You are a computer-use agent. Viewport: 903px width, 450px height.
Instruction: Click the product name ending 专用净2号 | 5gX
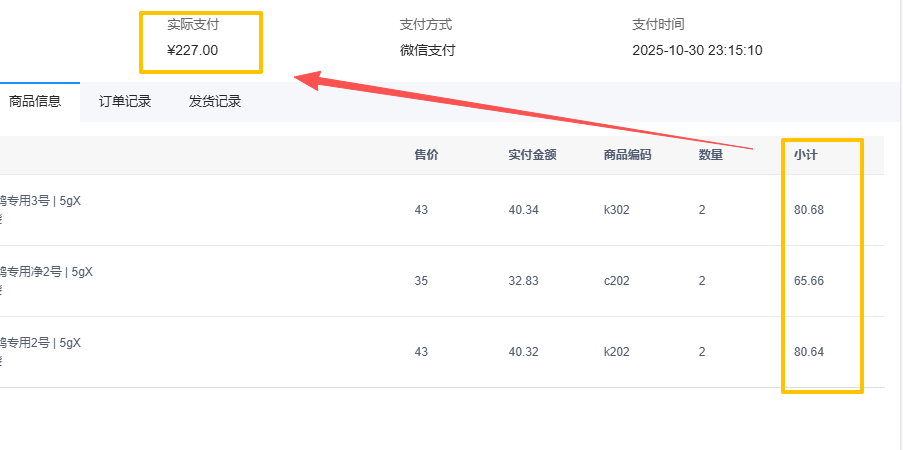click(x=46, y=272)
